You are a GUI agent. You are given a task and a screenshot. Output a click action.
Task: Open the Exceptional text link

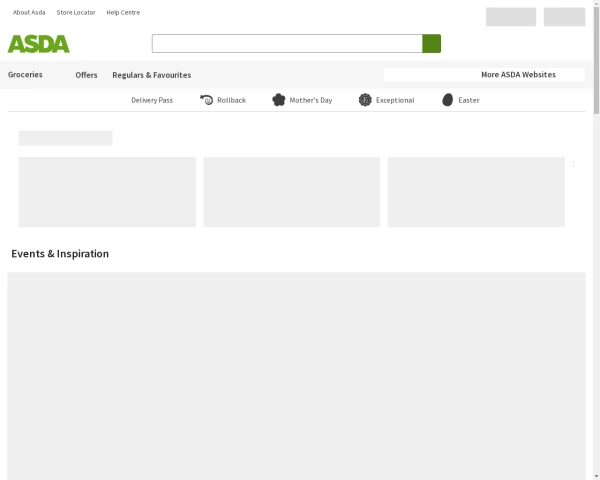395,100
